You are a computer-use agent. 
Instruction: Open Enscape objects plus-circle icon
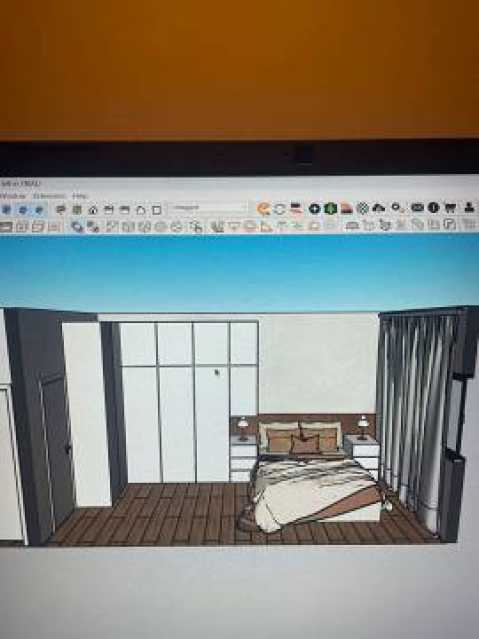314,209
